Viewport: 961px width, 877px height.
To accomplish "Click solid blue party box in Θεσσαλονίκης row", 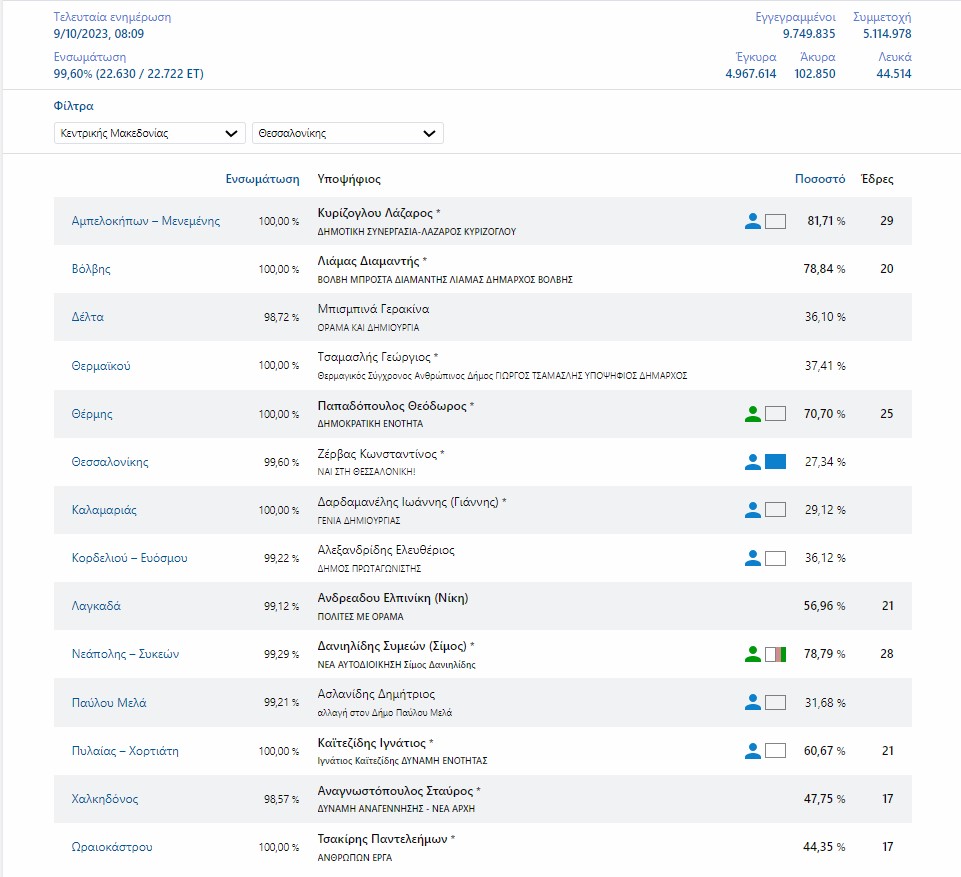I will [775, 462].
